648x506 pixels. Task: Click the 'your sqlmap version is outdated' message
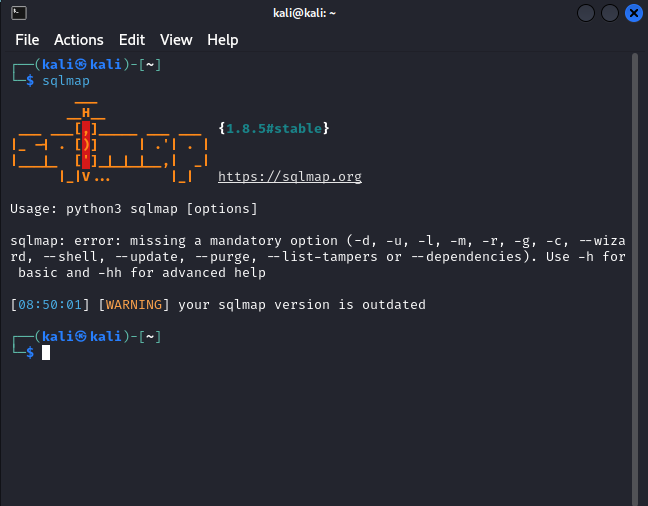point(302,305)
